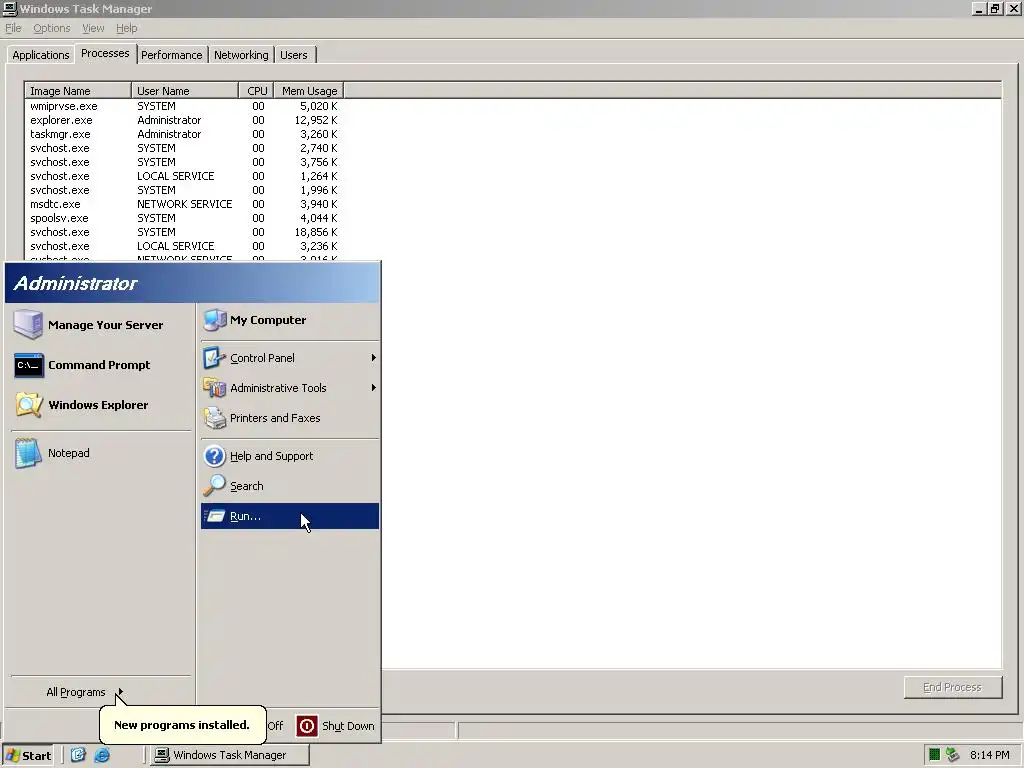Select svchost.exe using 18,856 K
This screenshot has width=1024, height=768.
[184, 232]
